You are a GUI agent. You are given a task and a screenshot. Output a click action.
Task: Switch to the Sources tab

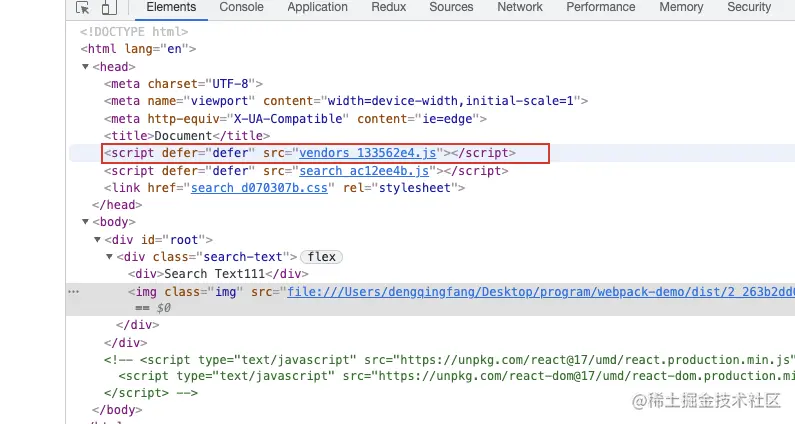[x=451, y=7]
